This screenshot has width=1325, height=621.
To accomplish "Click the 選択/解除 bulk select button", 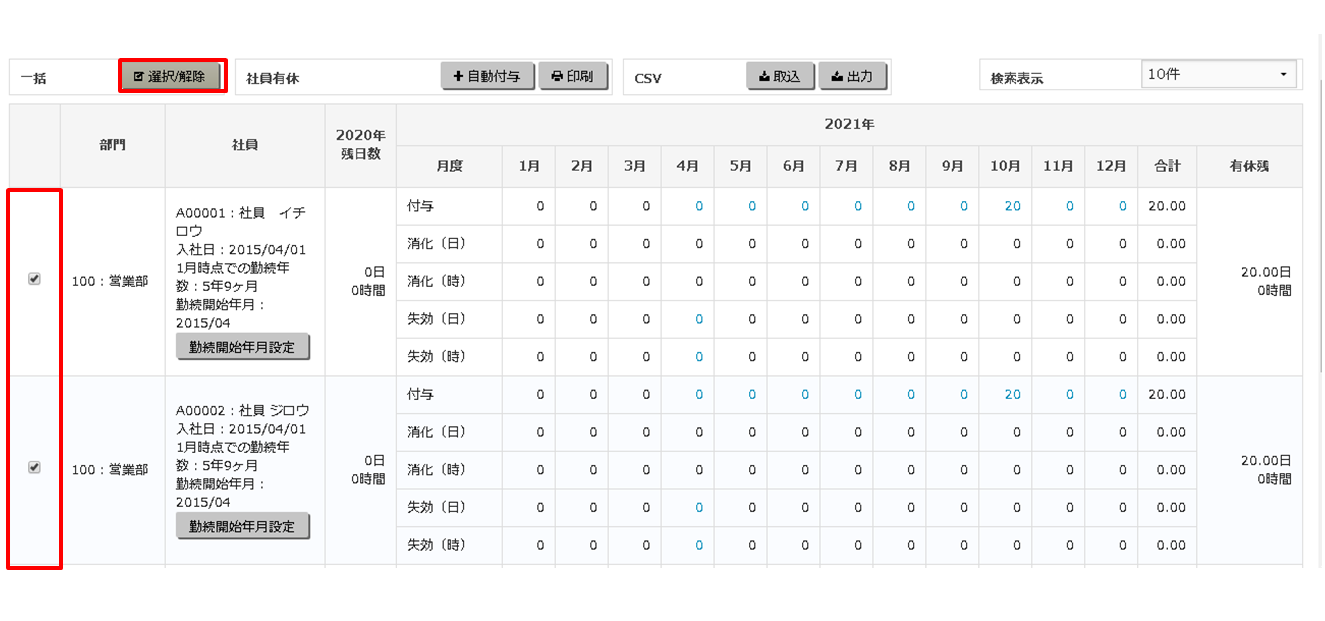I will (170, 77).
